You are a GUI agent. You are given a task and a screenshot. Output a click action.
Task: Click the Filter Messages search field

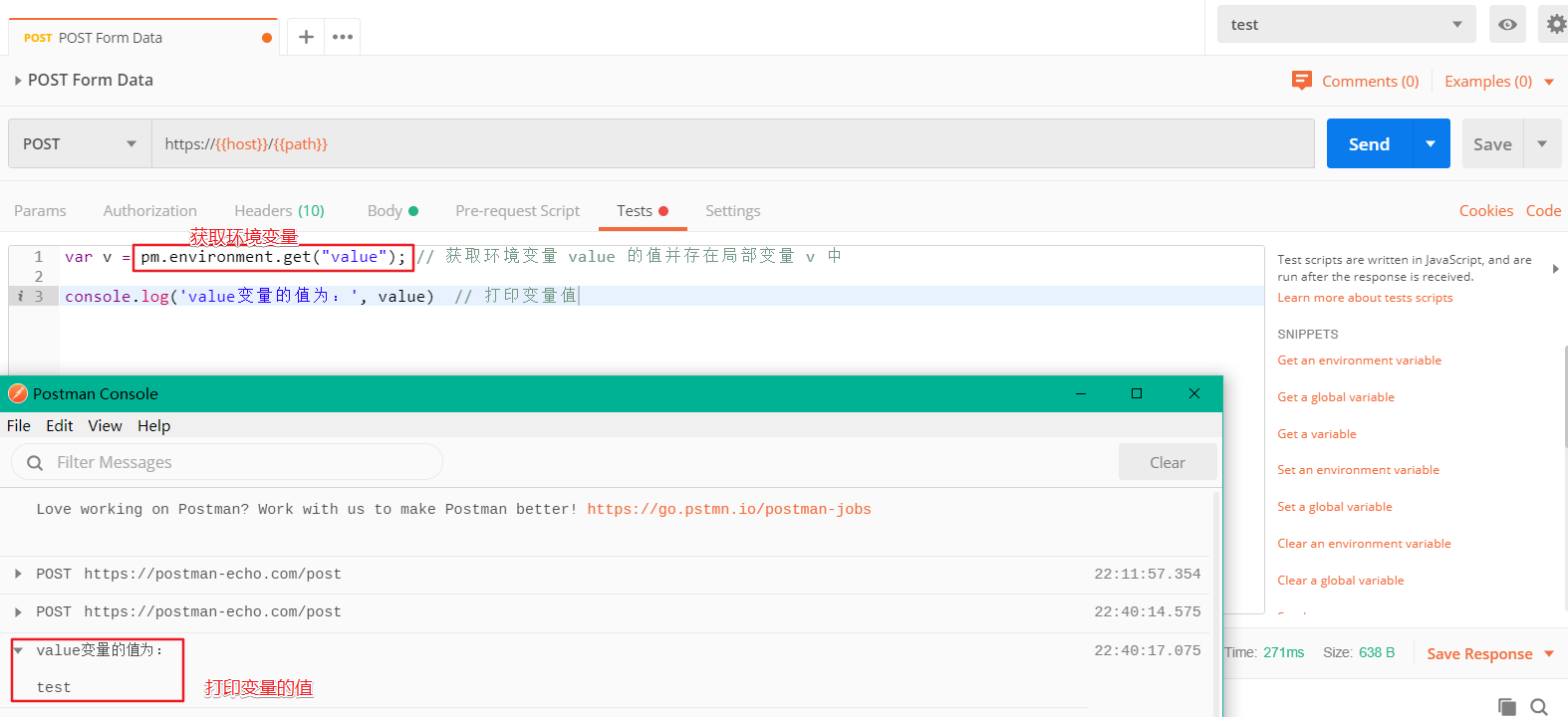(227, 462)
